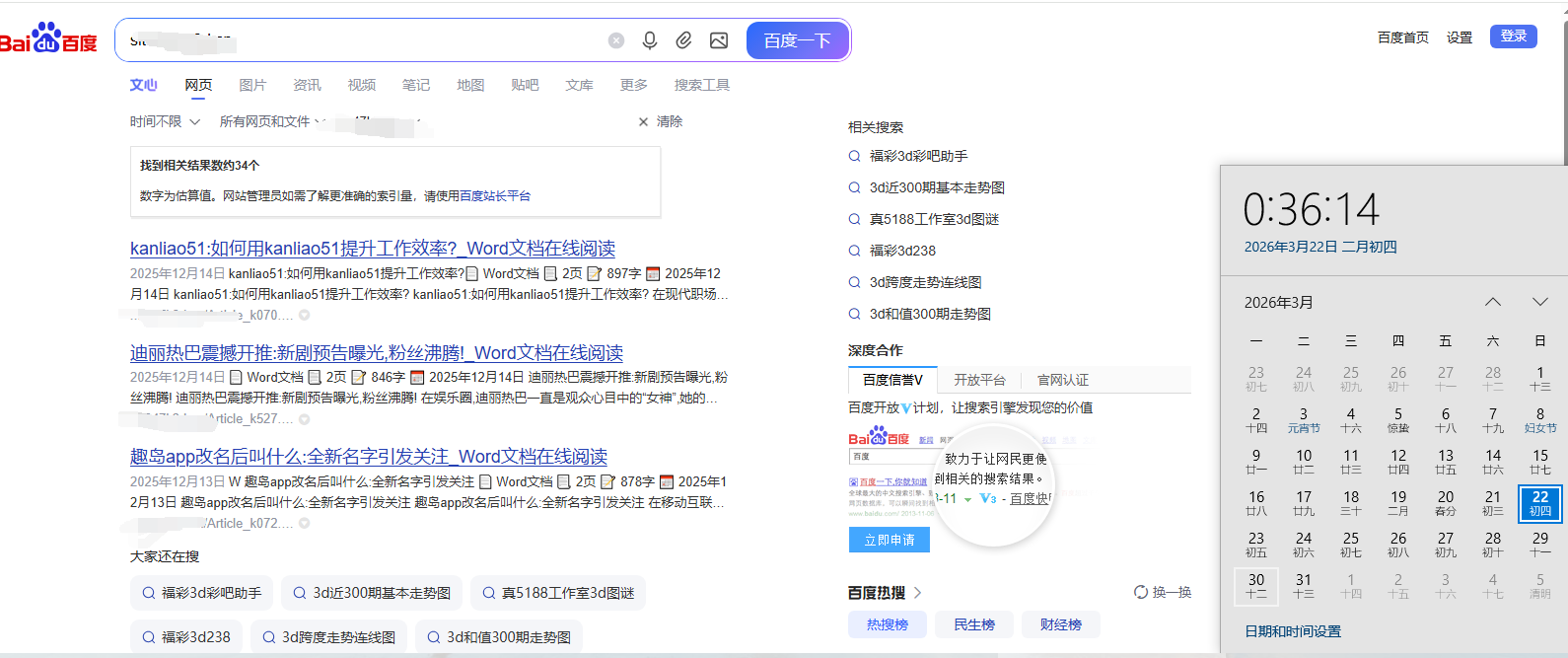This screenshot has height=658, width=1568.
Task: Open 百度首页 link
Action: (x=1402, y=37)
